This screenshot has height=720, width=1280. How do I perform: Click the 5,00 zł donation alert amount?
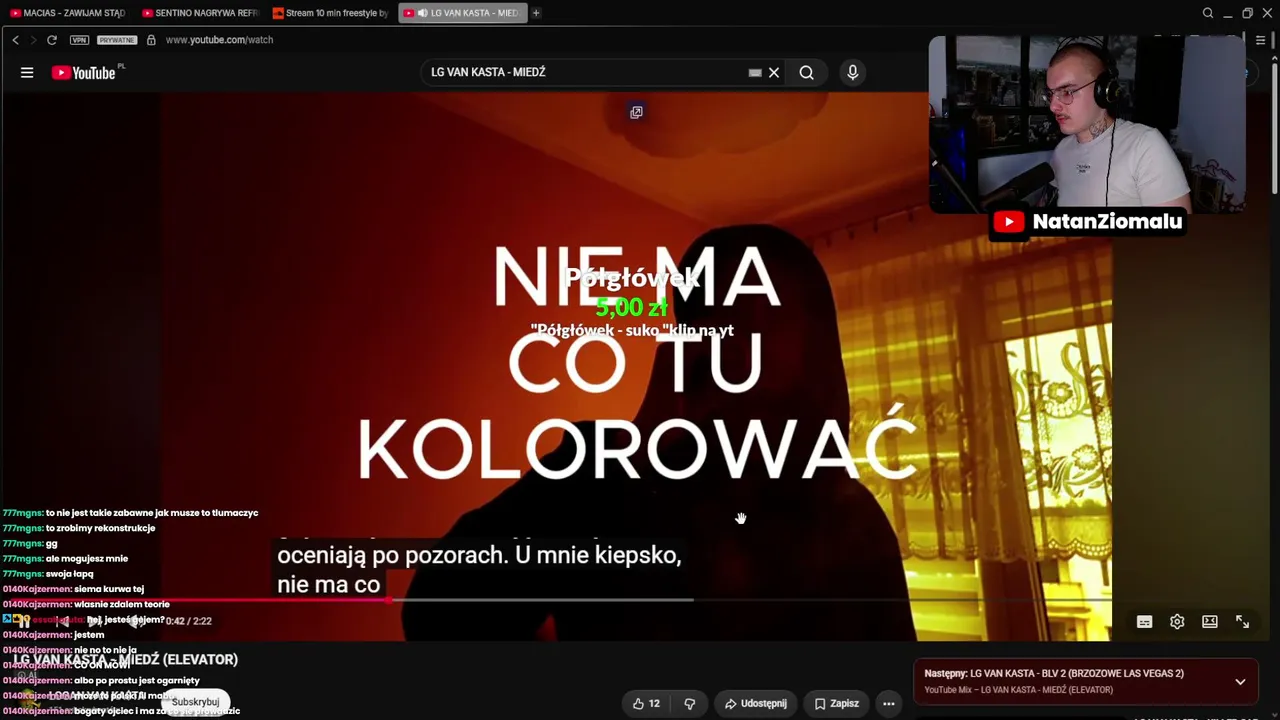(x=632, y=307)
